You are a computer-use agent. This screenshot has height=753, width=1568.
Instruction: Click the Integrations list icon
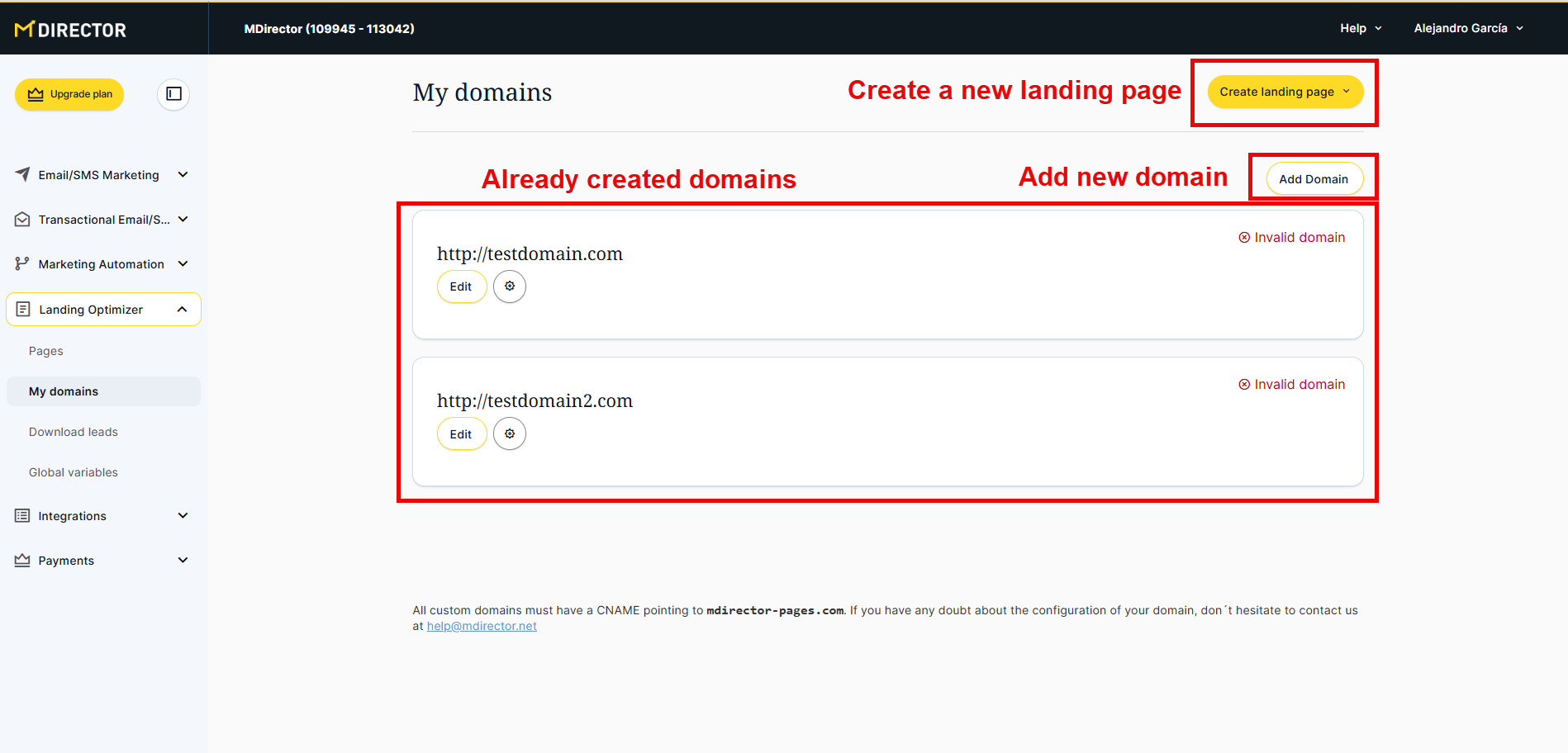pyautogui.click(x=22, y=516)
